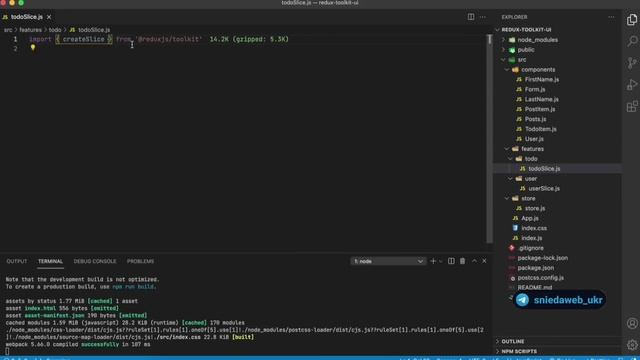This screenshot has width=640, height=360.
Task: Open the Manage gear settings
Action: point(632,345)
